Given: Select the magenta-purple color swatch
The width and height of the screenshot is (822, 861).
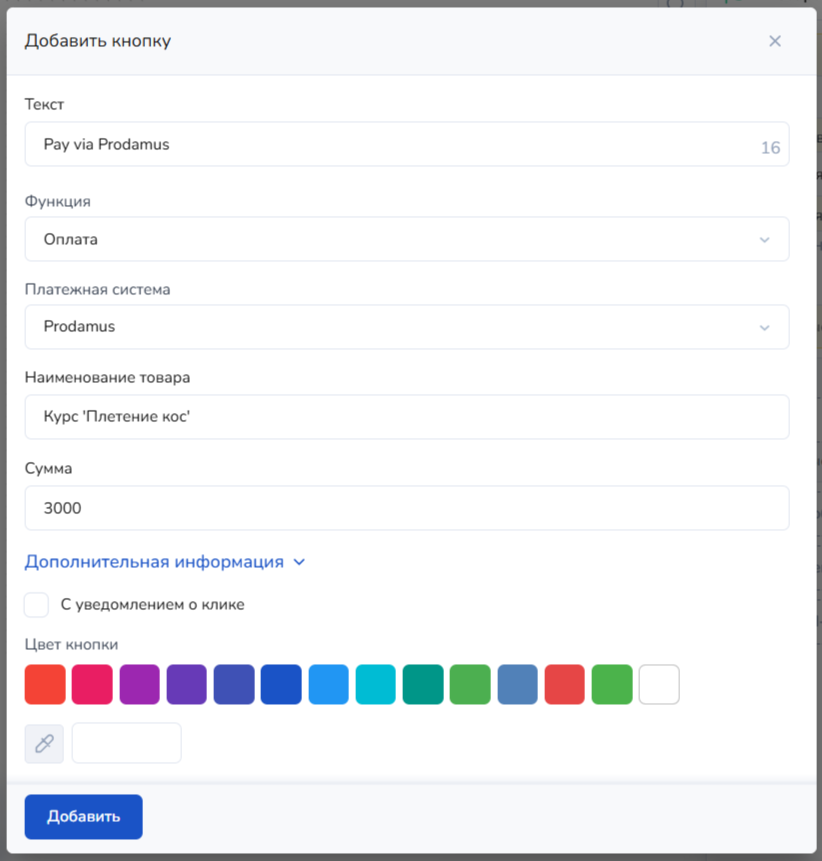Looking at the screenshot, I should coord(139,685).
